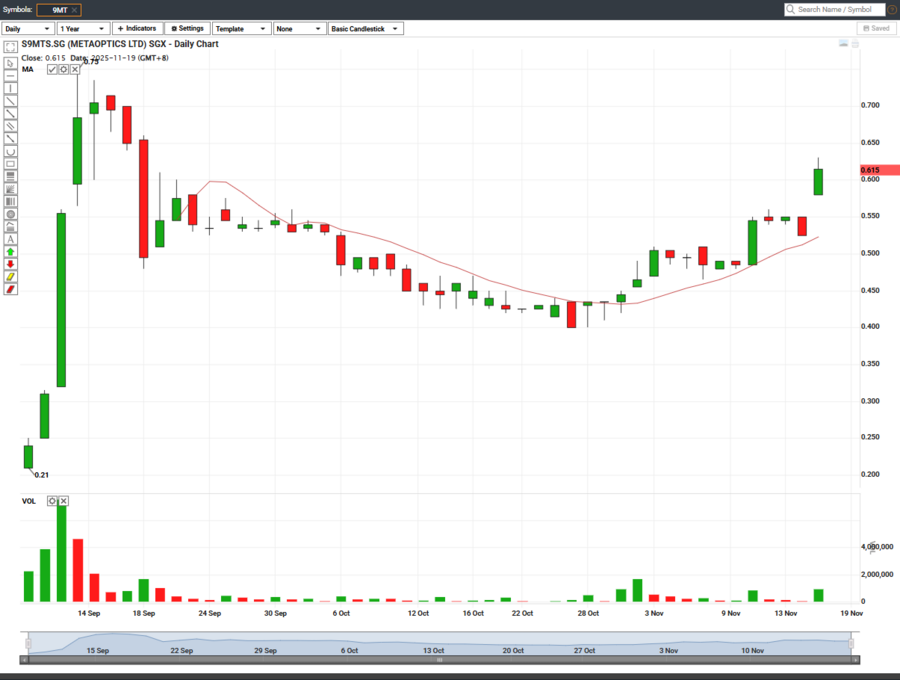Image resolution: width=900 pixels, height=680 pixels.
Task: Open the Daily interval dropdown
Action: [x=28, y=29]
